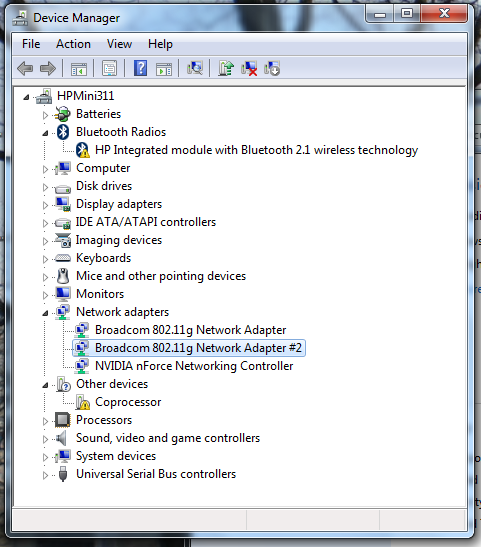Select the Network adapters label
This screenshot has width=481, height=547.
coord(122,312)
